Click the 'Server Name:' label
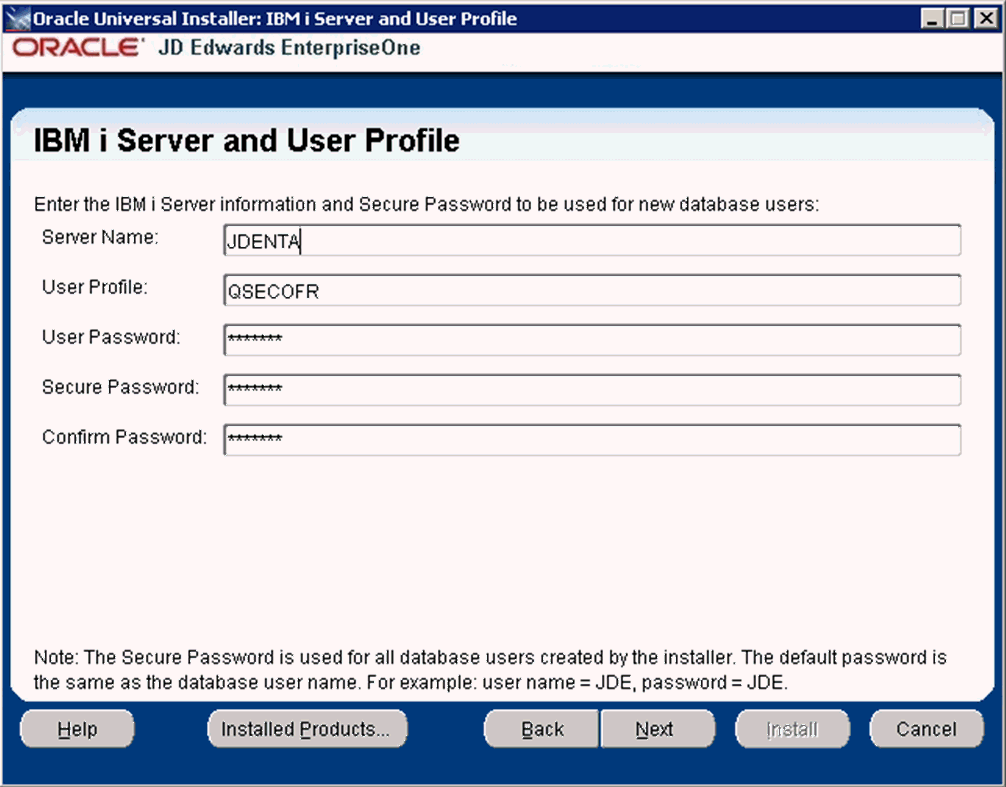 100,237
